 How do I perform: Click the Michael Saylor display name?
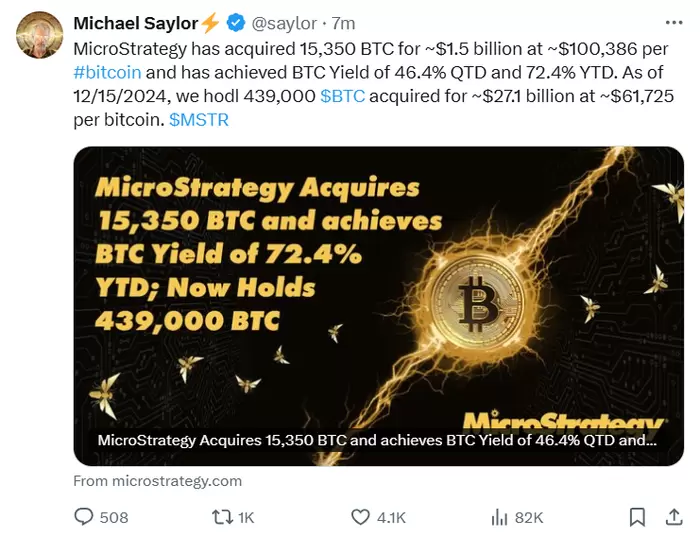pos(136,23)
